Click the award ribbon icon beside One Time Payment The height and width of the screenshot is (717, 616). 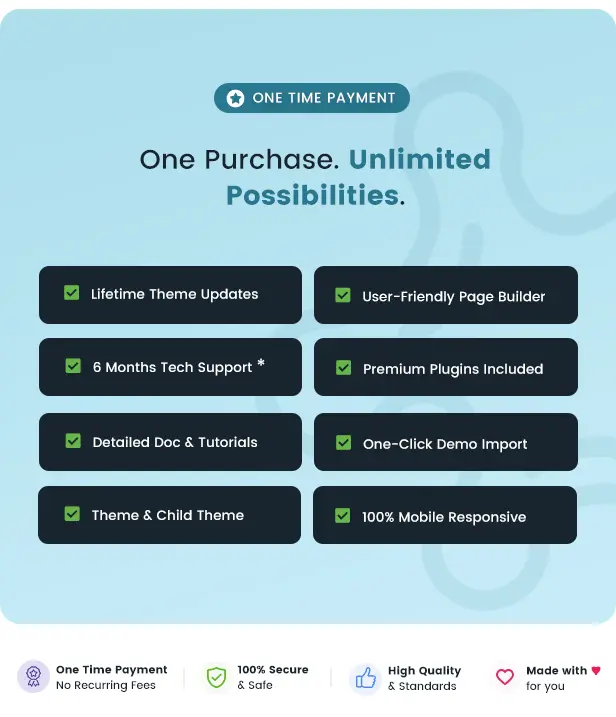pos(33,676)
